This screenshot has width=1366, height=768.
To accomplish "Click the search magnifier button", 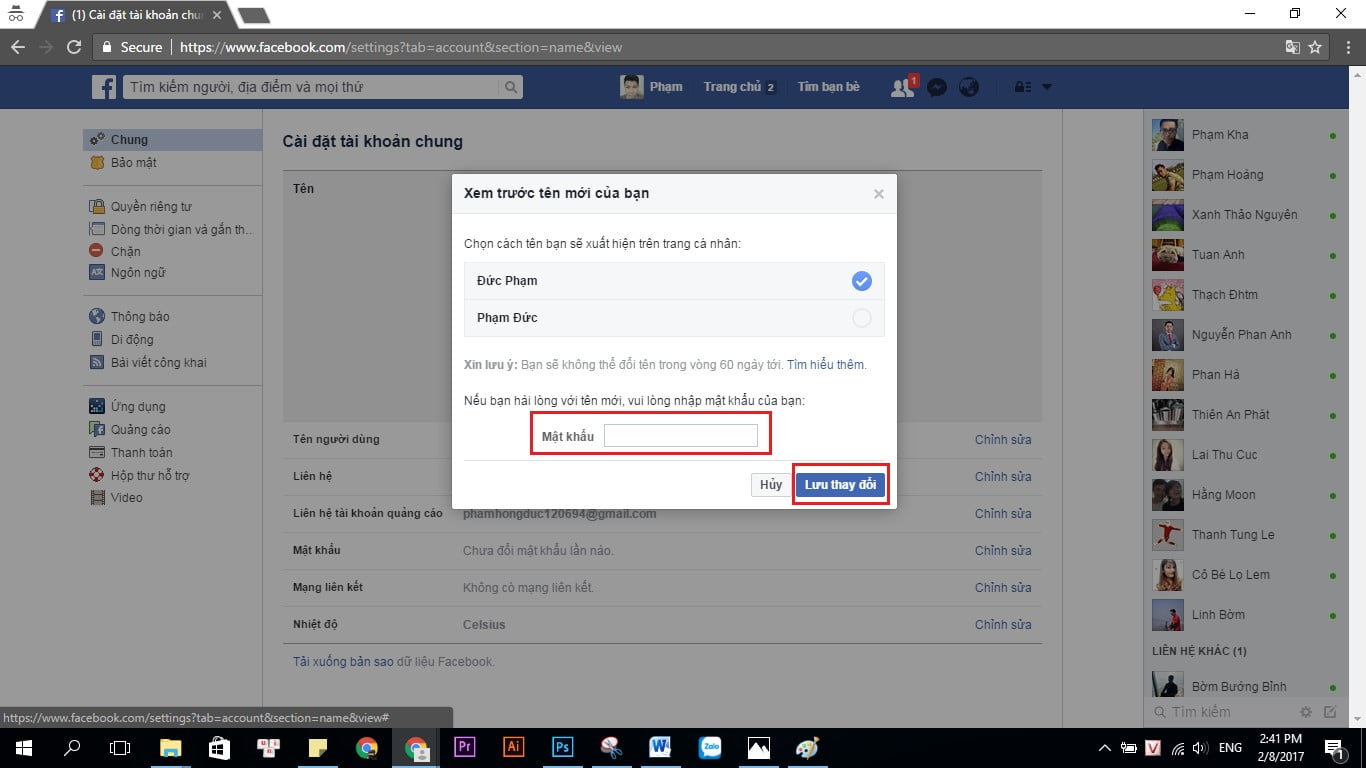I will [x=511, y=87].
